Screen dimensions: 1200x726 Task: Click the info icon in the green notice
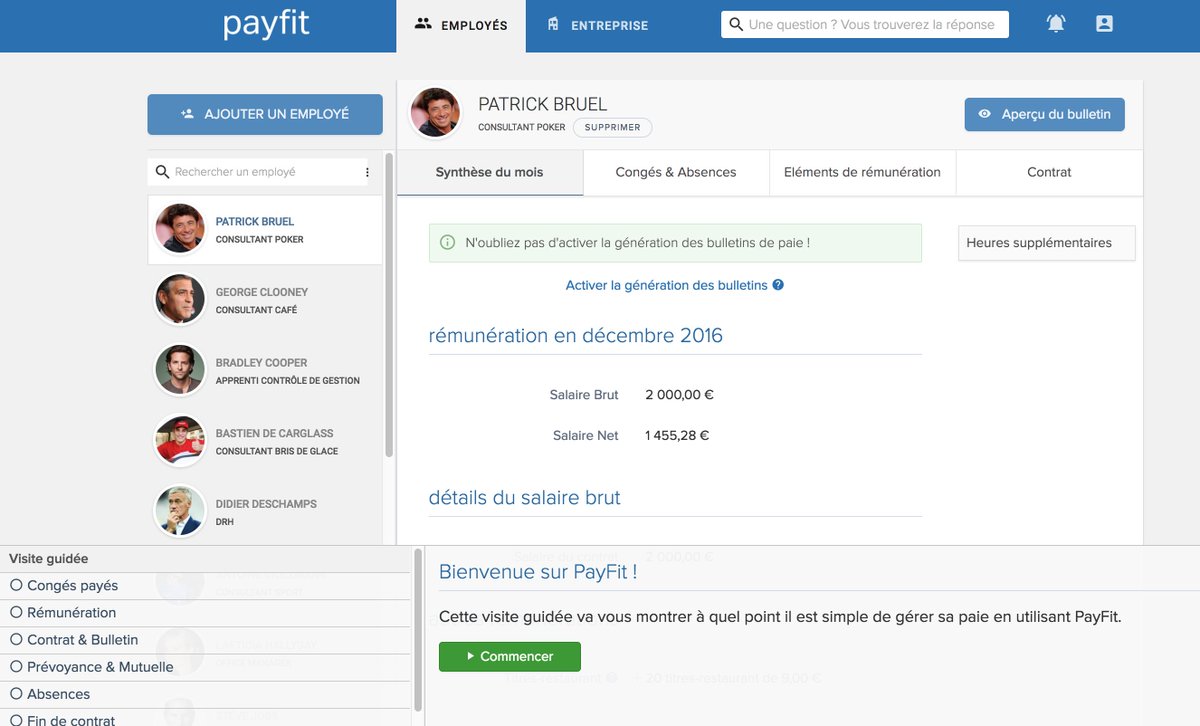click(x=447, y=243)
